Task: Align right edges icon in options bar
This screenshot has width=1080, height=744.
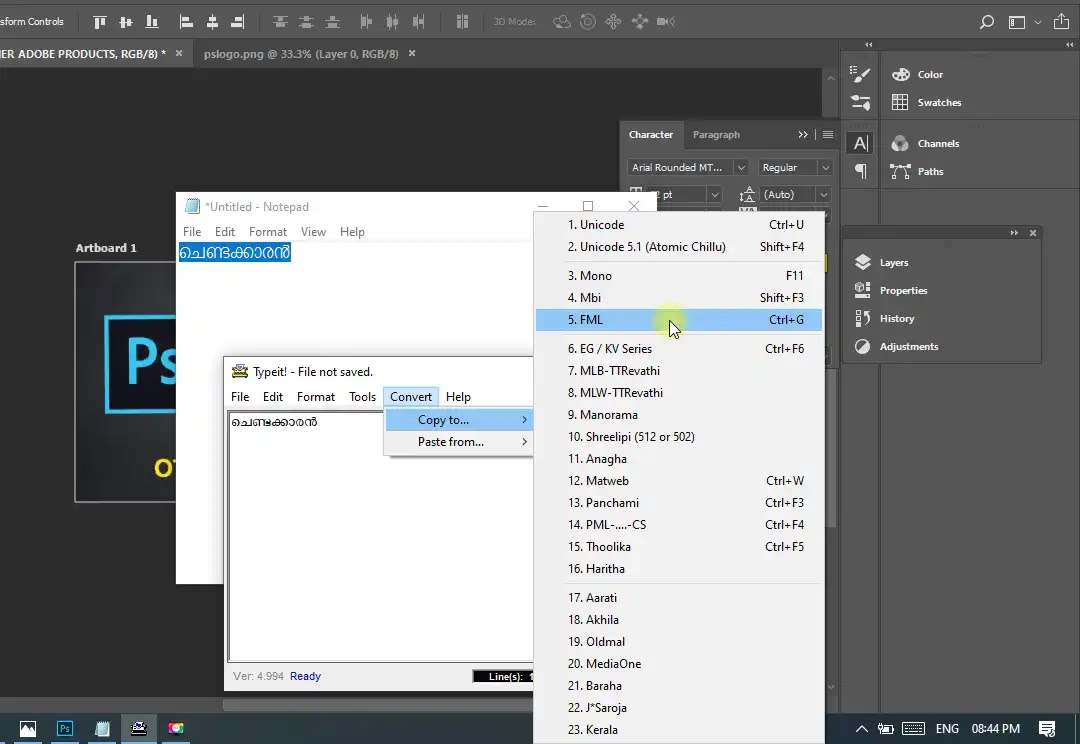Action: pos(238,22)
